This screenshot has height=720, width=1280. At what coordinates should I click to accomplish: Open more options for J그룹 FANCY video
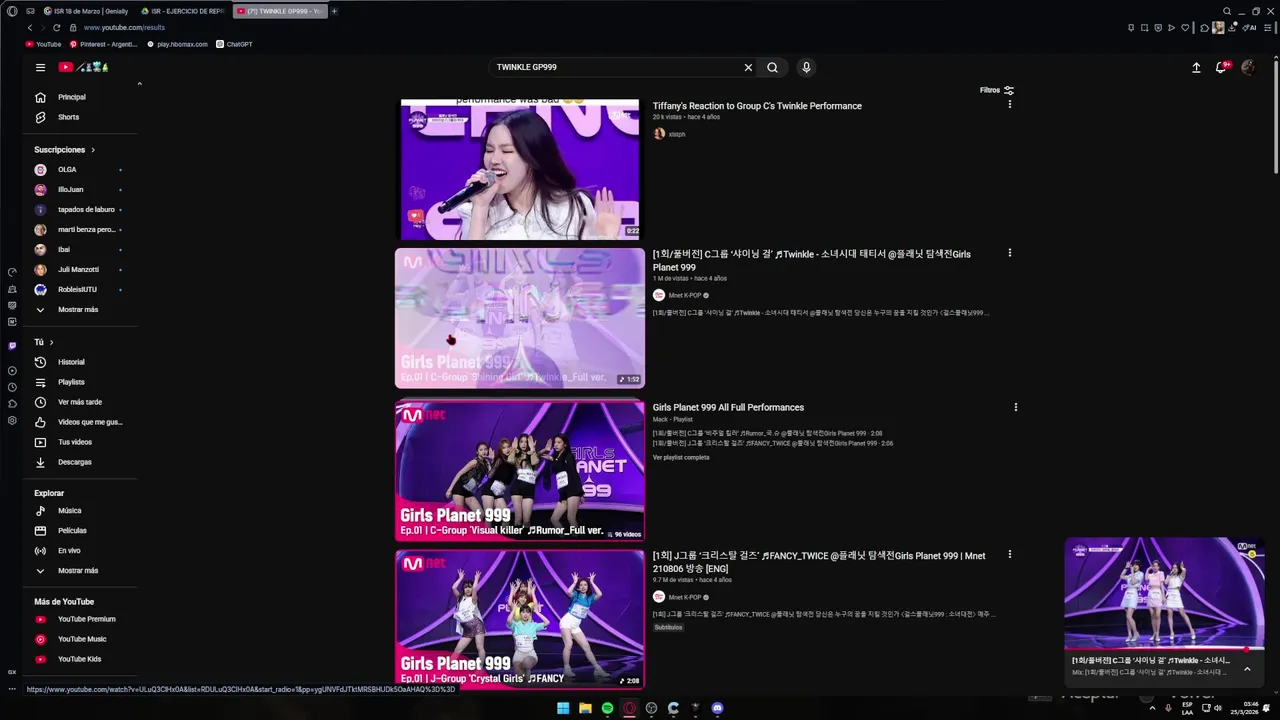pyautogui.click(x=1009, y=554)
